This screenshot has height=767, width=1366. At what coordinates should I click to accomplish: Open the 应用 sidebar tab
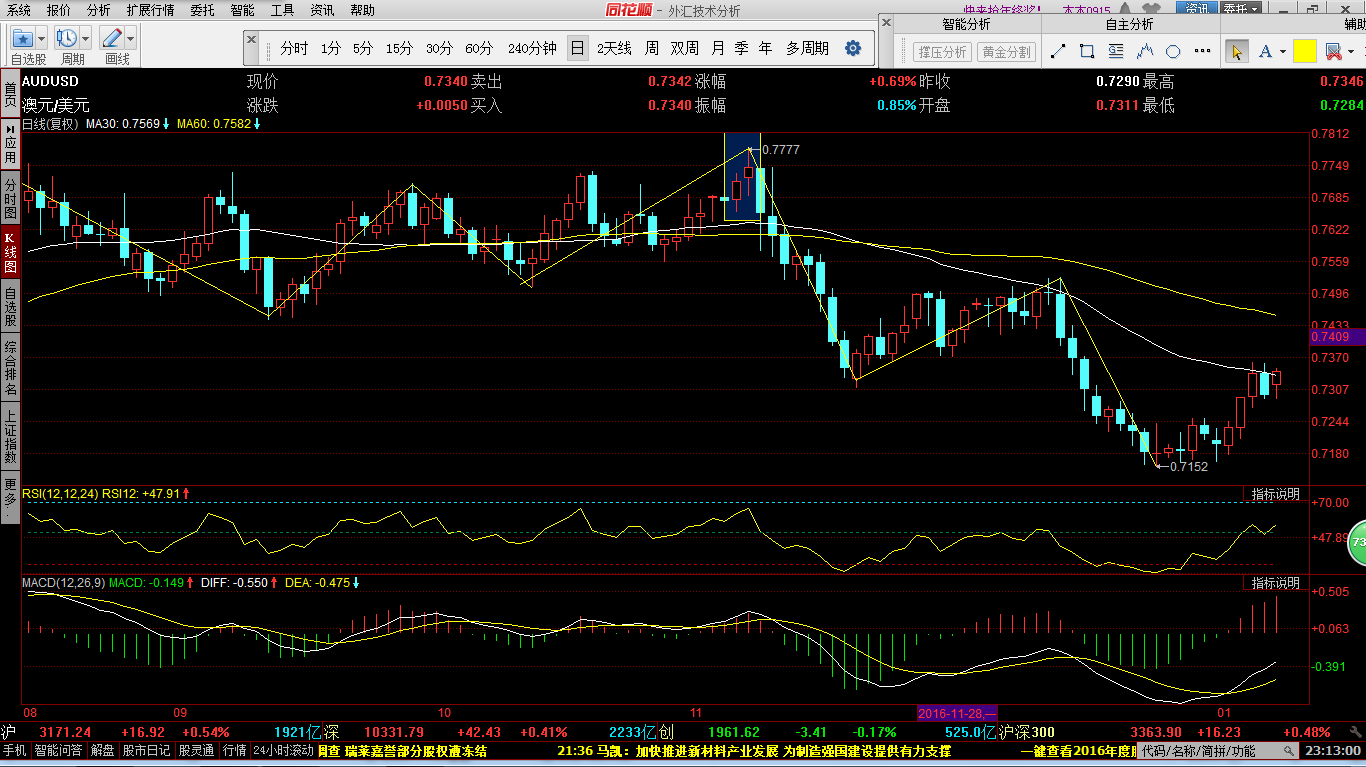tap(9, 144)
